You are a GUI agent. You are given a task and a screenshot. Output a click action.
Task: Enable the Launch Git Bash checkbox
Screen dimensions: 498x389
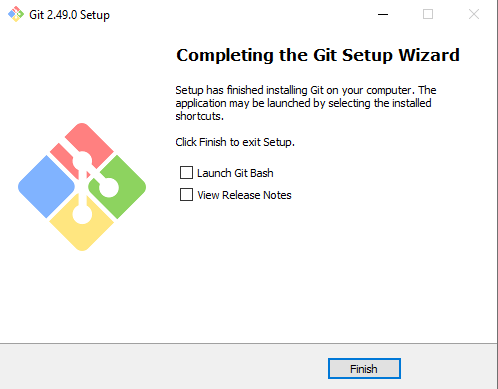pyautogui.click(x=186, y=173)
